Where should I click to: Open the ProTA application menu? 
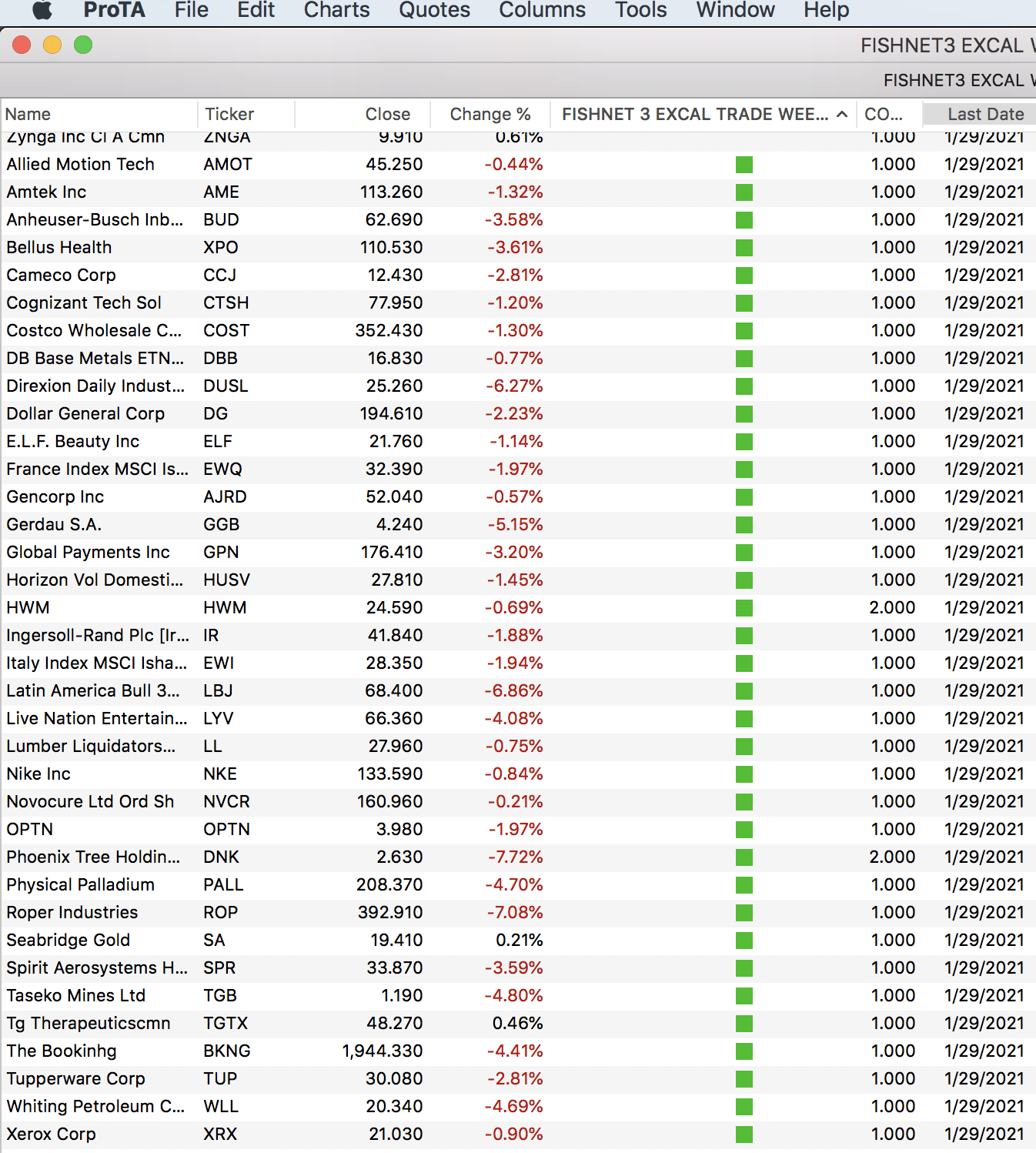tap(114, 10)
